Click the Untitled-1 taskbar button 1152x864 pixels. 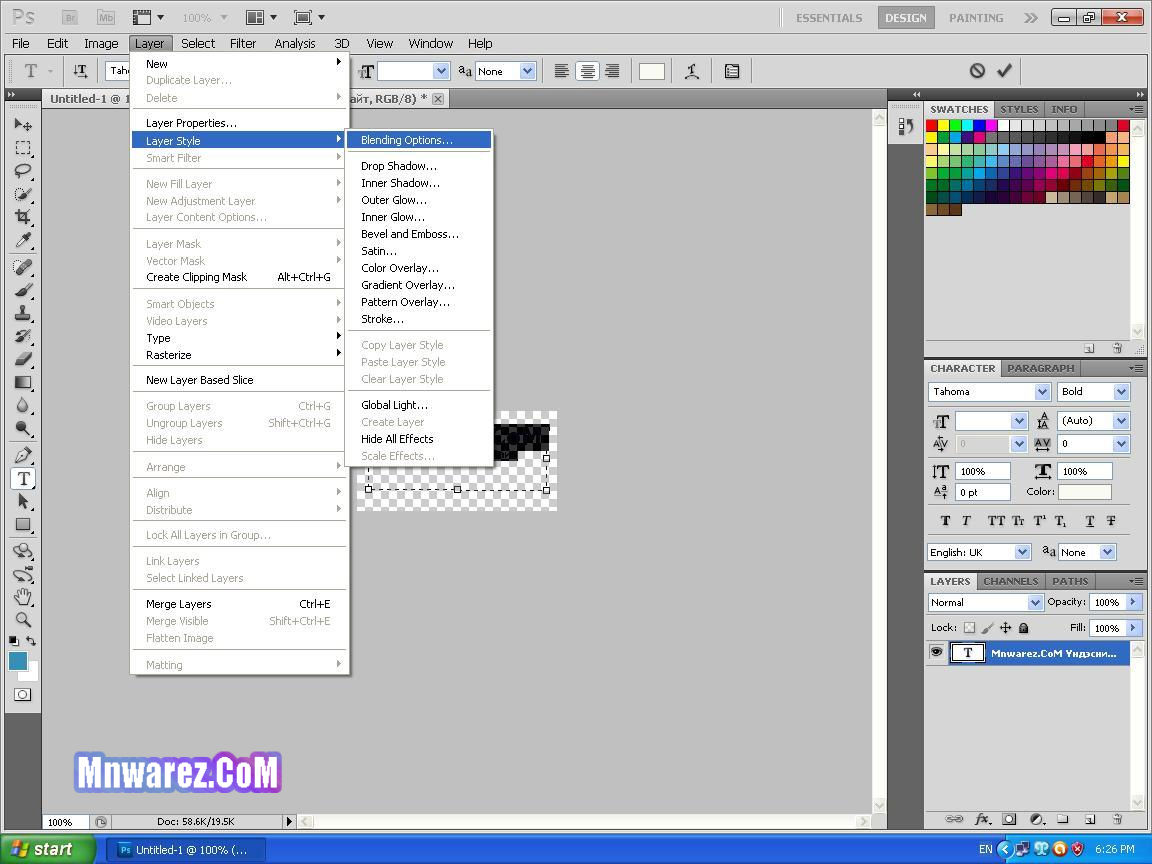pyautogui.click(x=186, y=850)
